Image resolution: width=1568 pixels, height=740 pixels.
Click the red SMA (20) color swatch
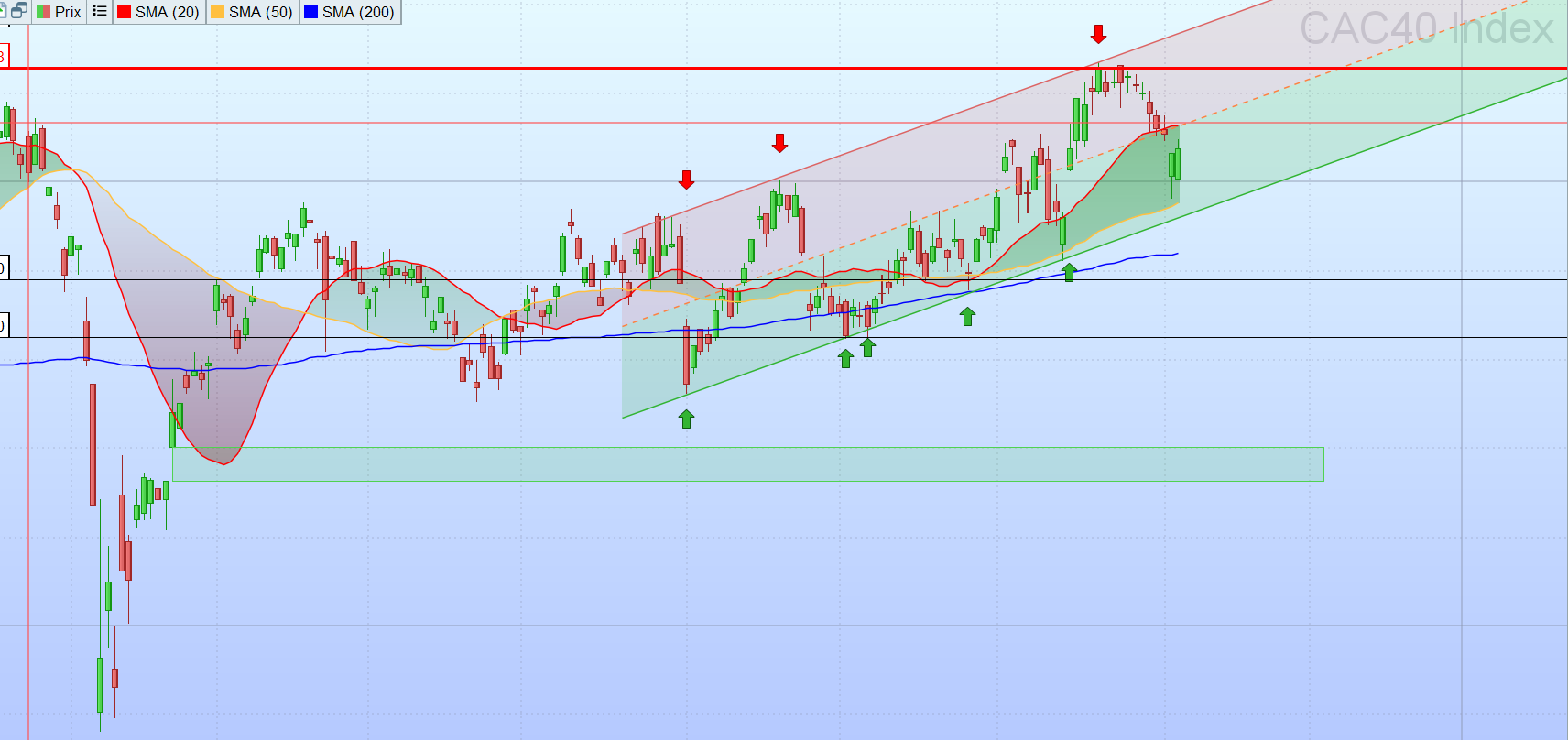tap(125, 12)
